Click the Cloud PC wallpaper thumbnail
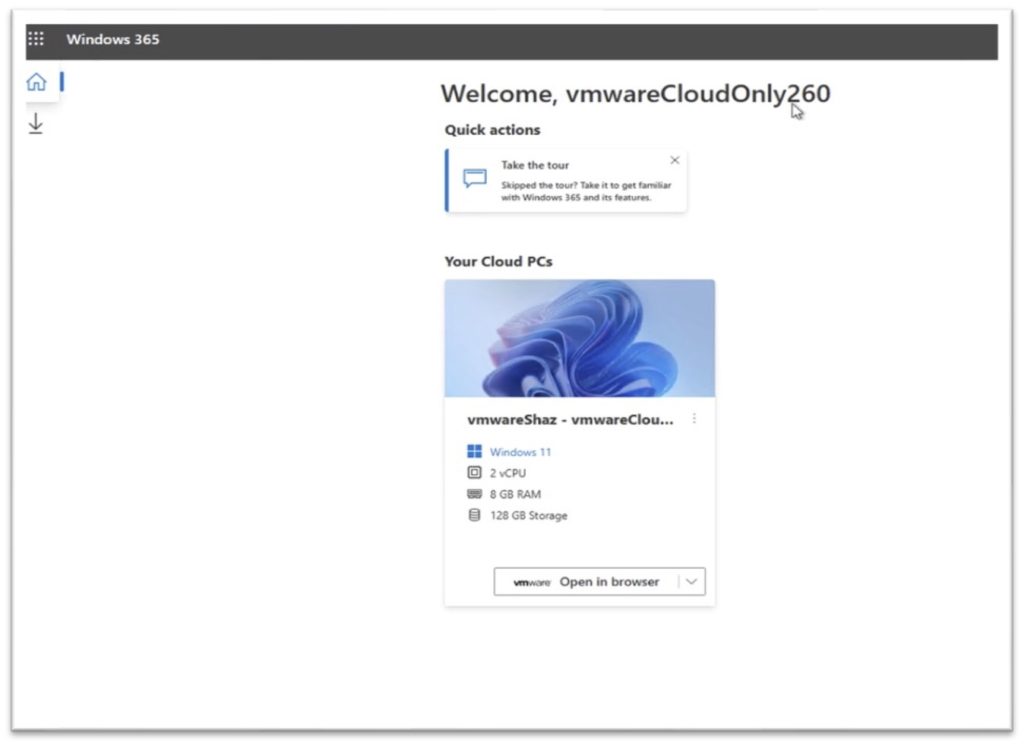The width and height of the screenshot is (1024, 746). [x=579, y=338]
